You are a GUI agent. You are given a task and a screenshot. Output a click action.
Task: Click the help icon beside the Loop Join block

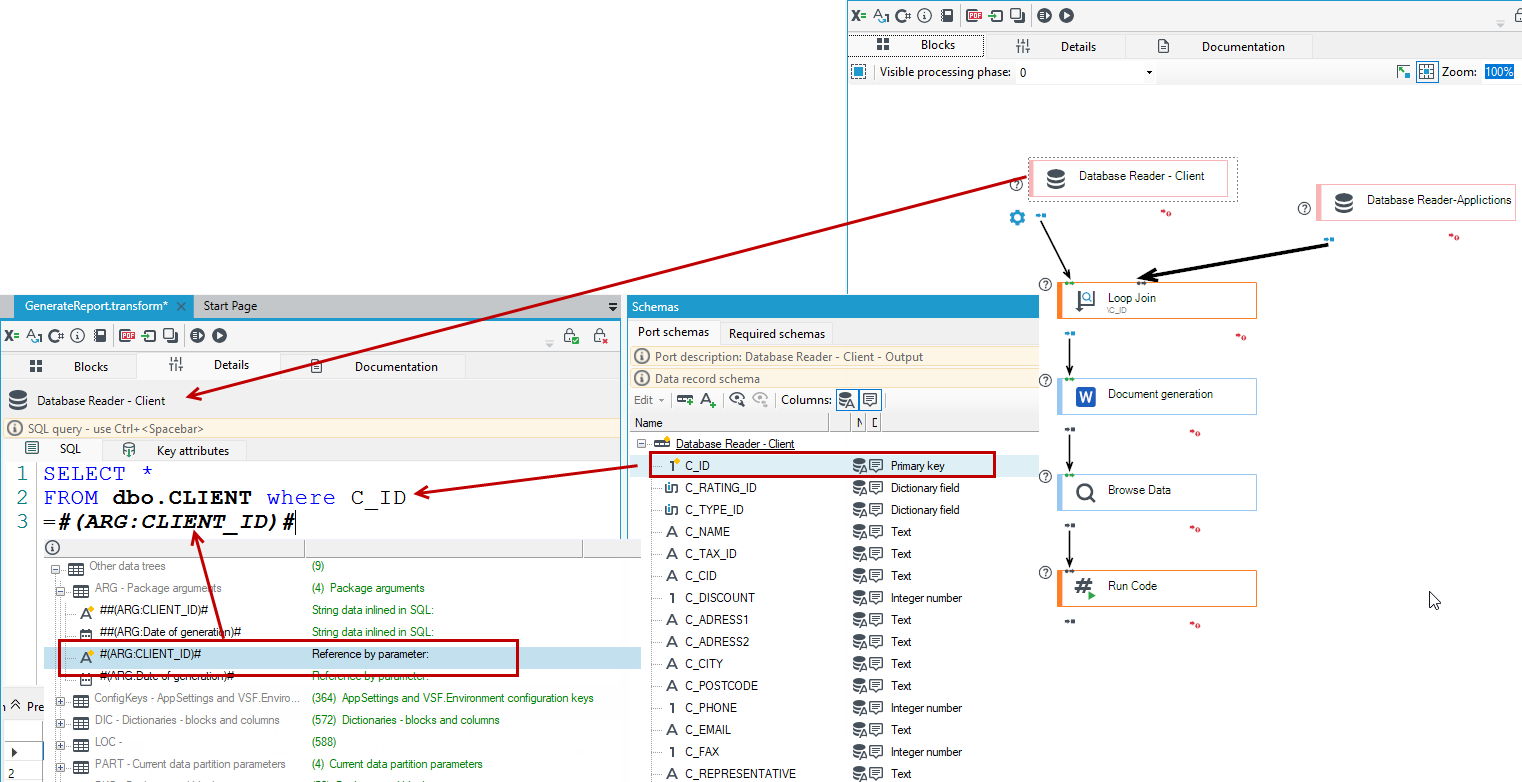tap(1046, 285)
